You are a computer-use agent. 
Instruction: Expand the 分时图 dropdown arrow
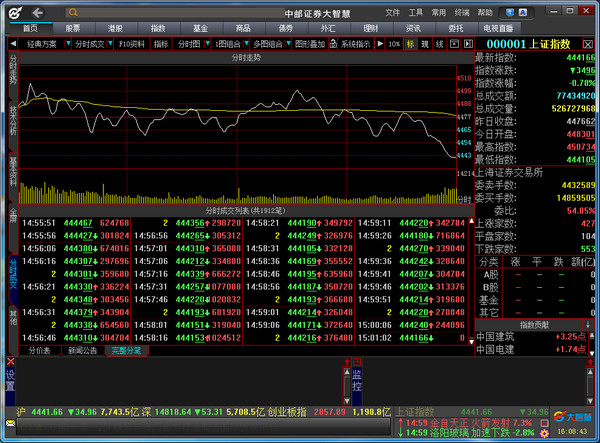click(207, 44)
